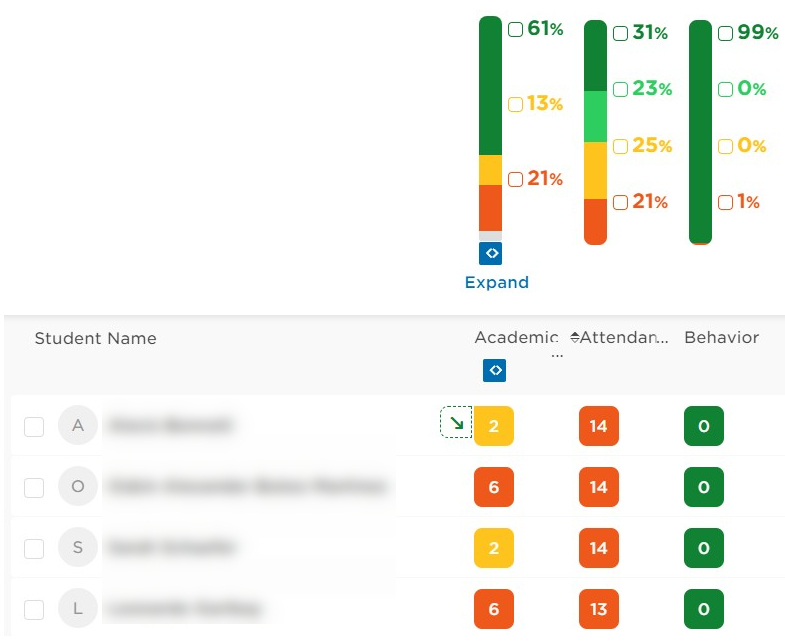Click the yellow academic badge 2 in first row
This screenshot has width=785, height=641.
click(494, 426)
